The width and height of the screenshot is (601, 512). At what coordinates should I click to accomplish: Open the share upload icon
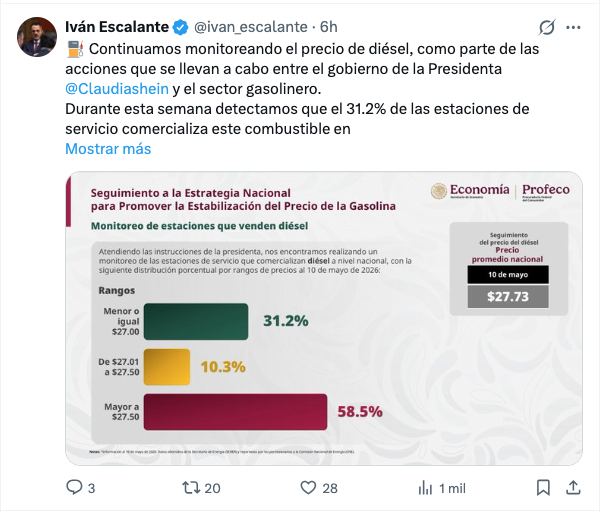click(573, 487)
